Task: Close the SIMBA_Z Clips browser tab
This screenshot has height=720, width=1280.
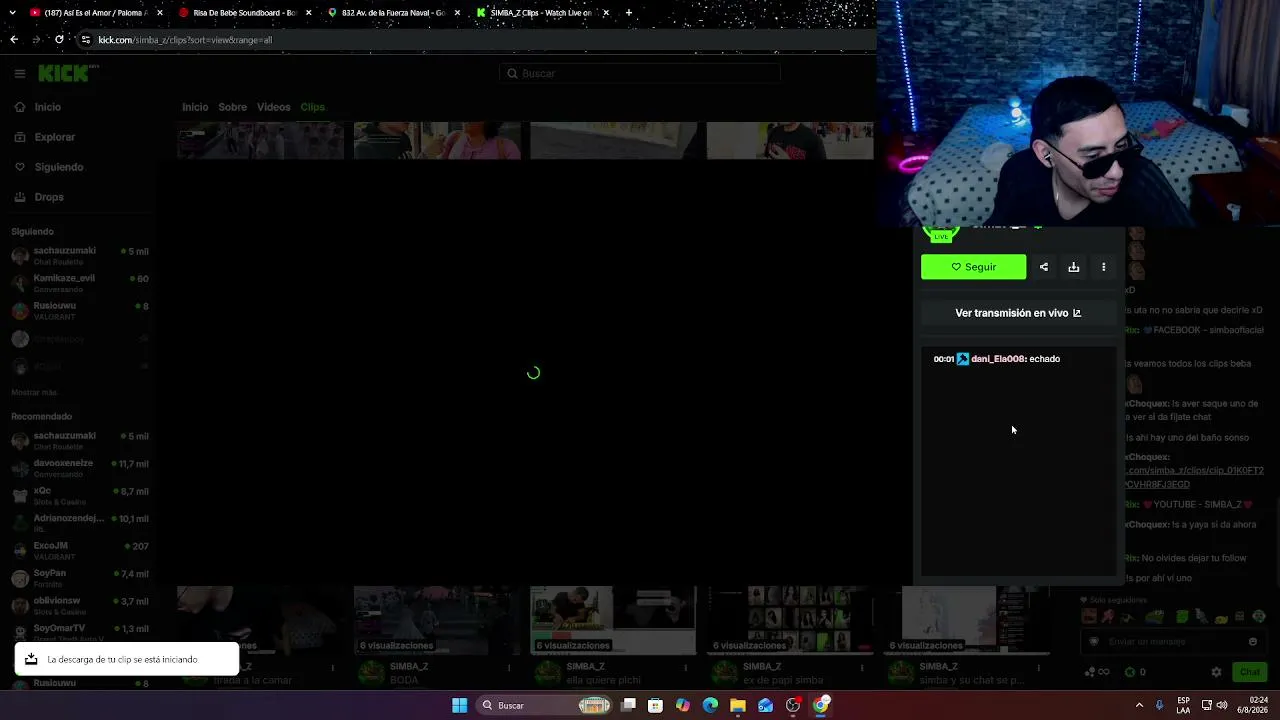Action: (606, 13)
